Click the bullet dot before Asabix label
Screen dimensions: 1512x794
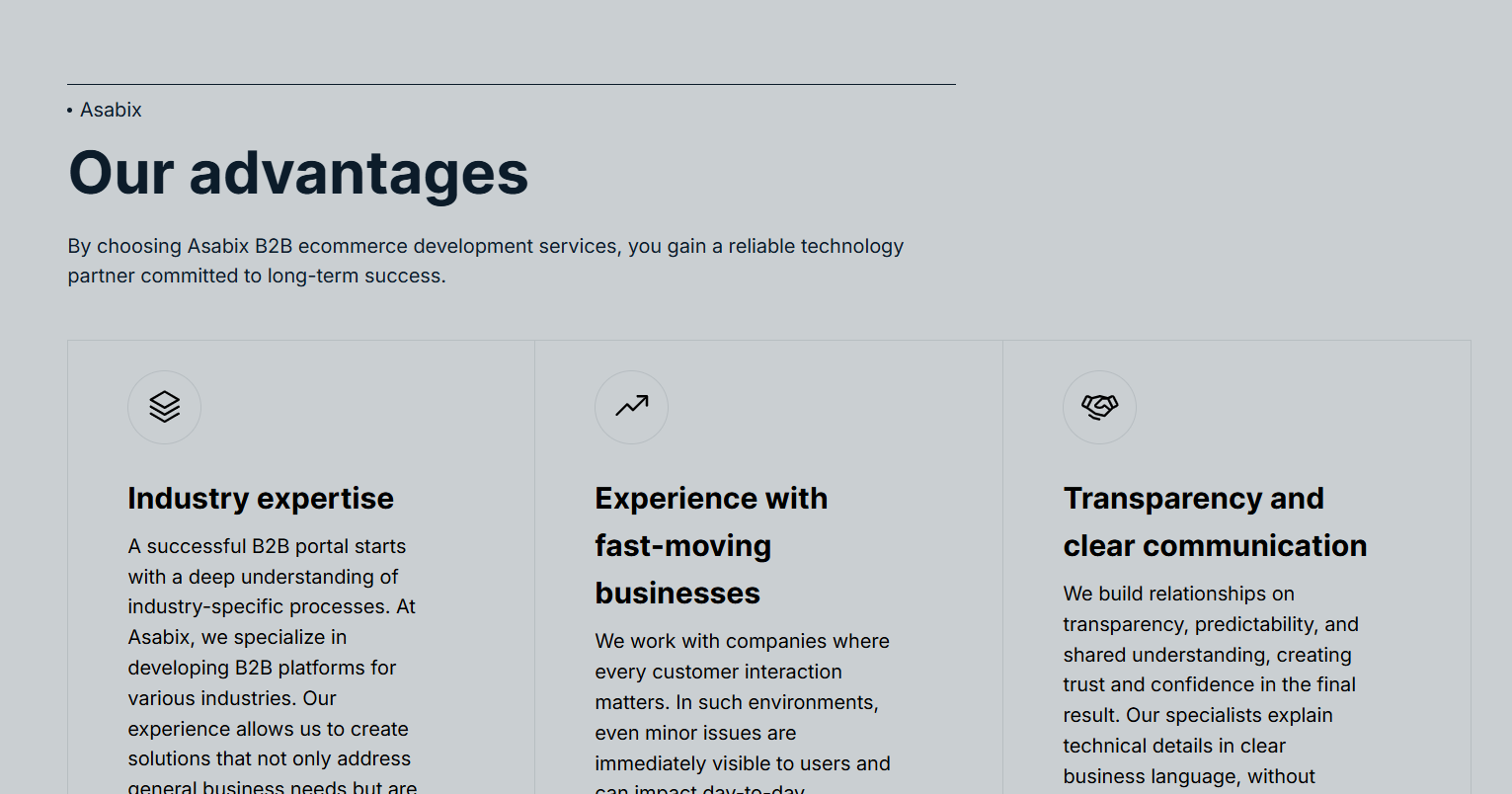coord(70,111)
